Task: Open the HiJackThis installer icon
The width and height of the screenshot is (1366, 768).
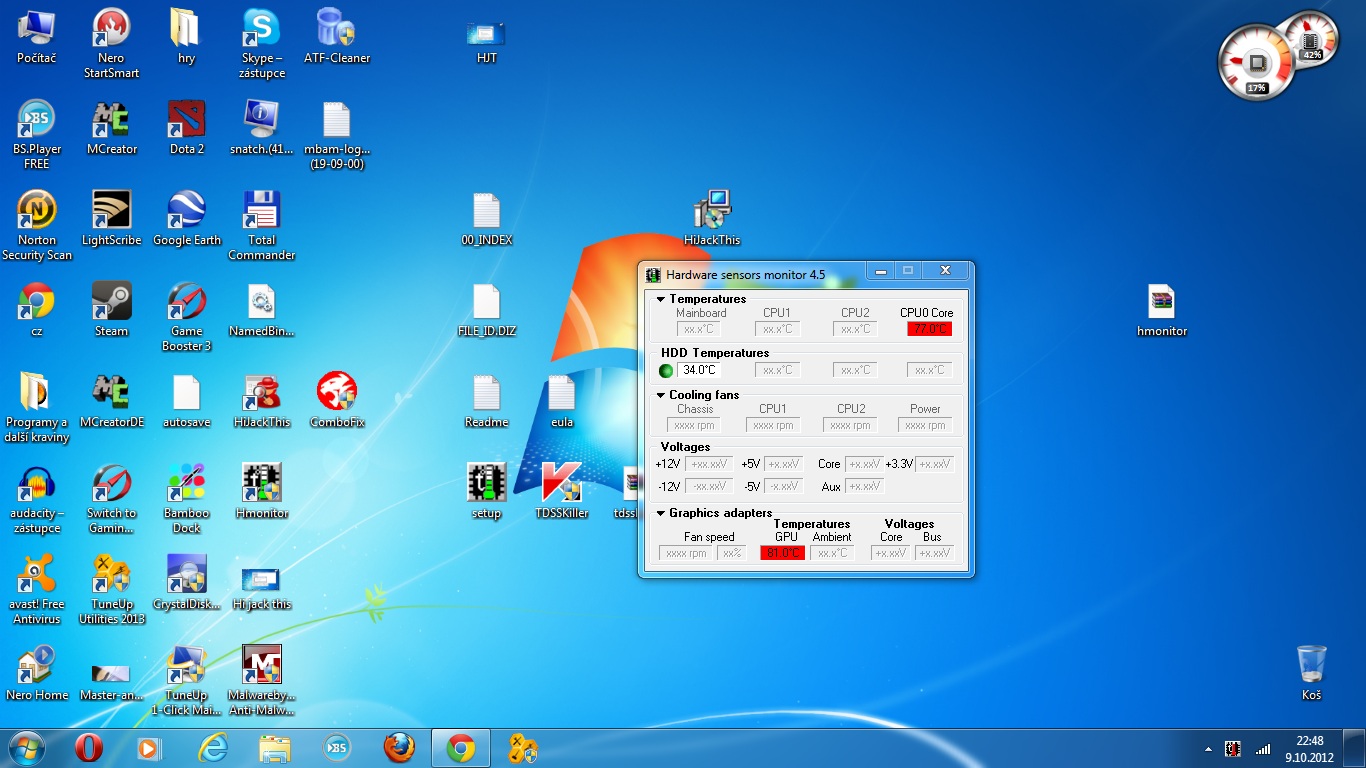Action: pyautogui.click(x=712, y=211)
